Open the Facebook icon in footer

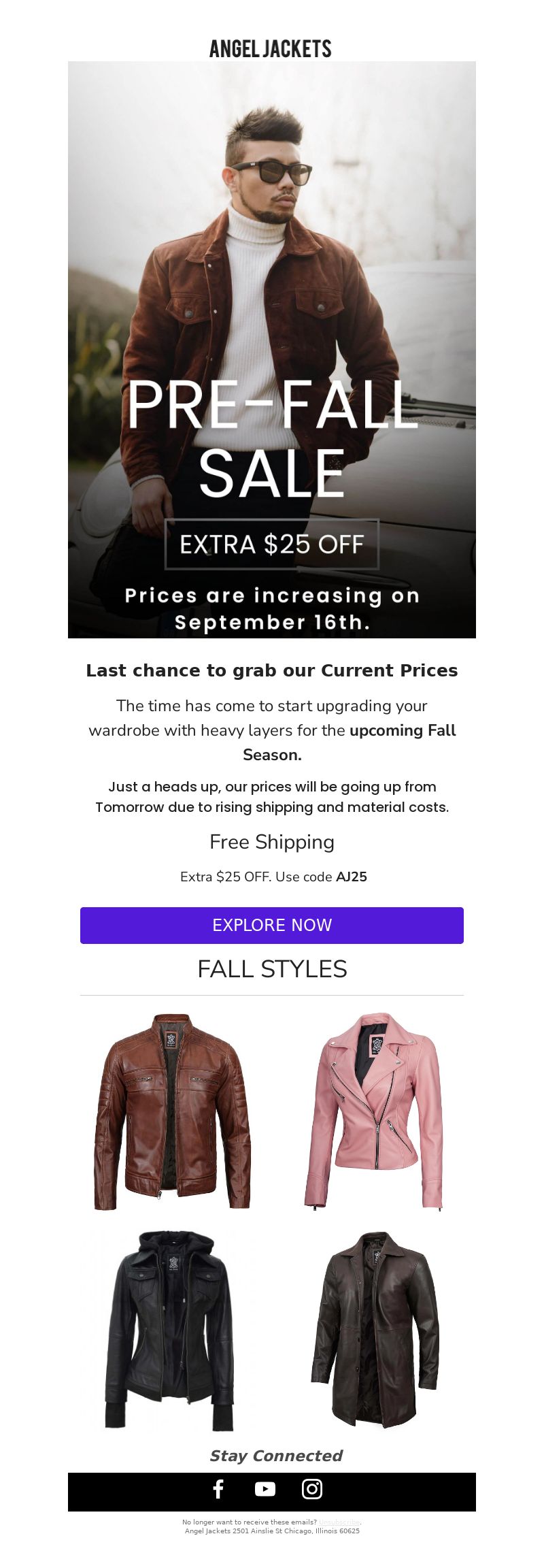click(218, 1489)
